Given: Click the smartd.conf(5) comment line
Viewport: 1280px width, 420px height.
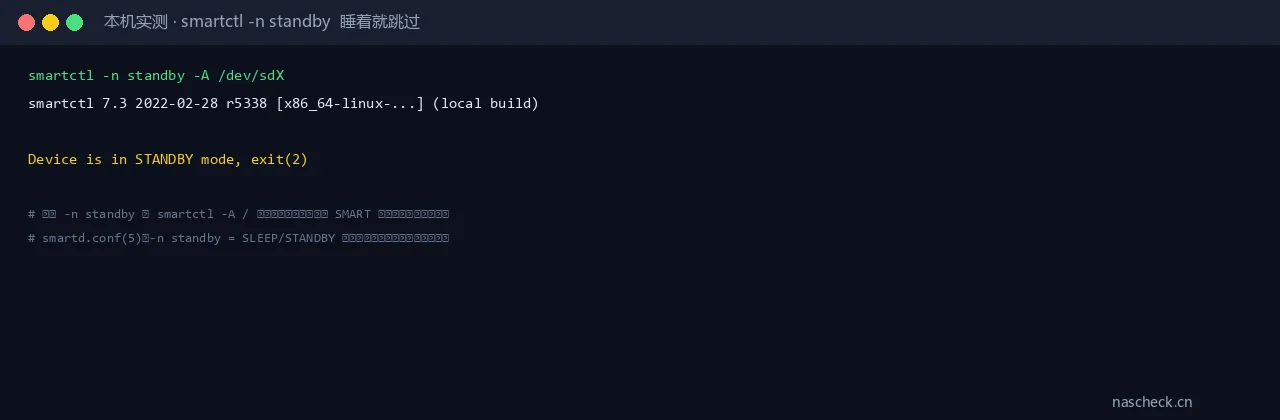Looking at the screenshot, I should click(238, 238).
